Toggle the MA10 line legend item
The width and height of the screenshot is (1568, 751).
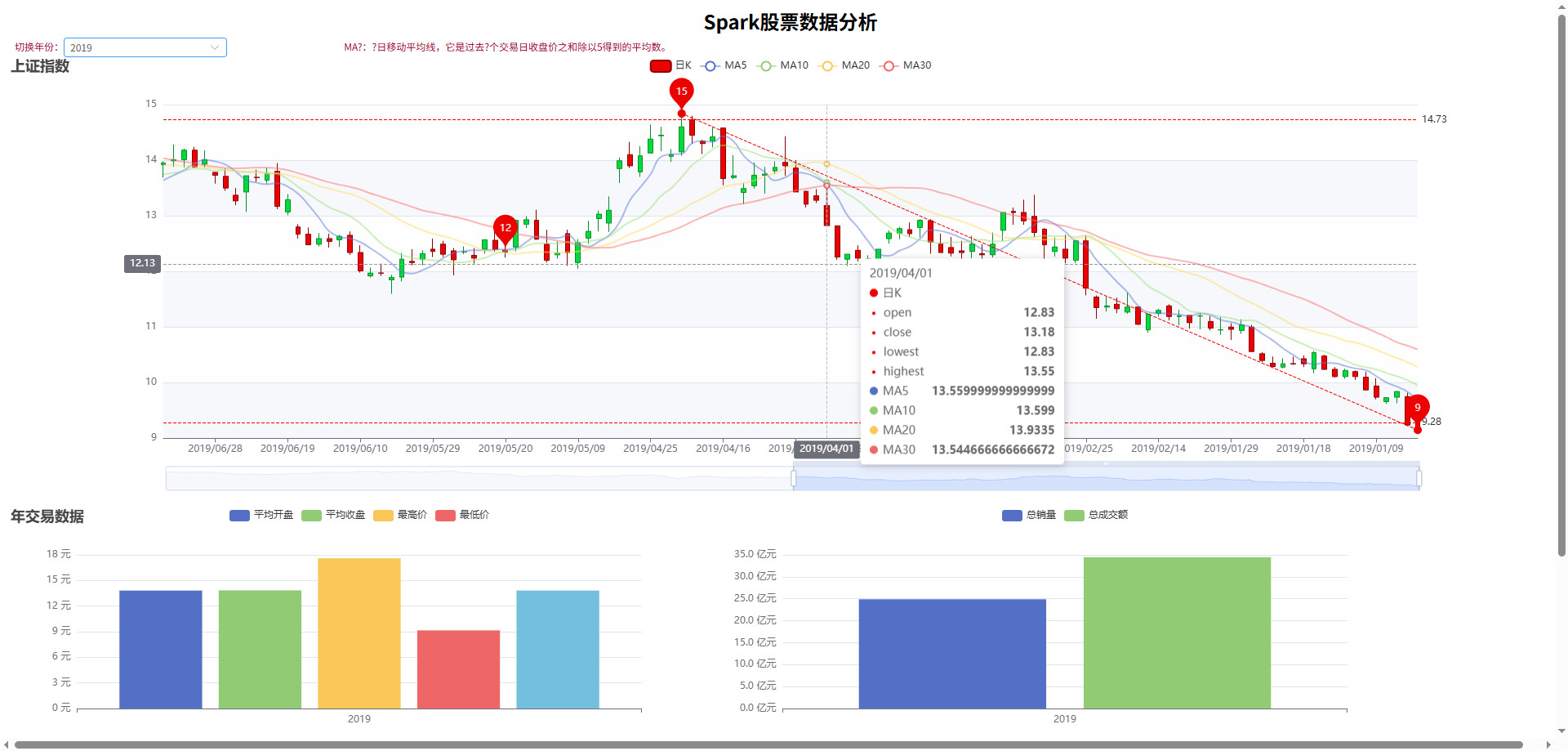[x=782, y=65]
